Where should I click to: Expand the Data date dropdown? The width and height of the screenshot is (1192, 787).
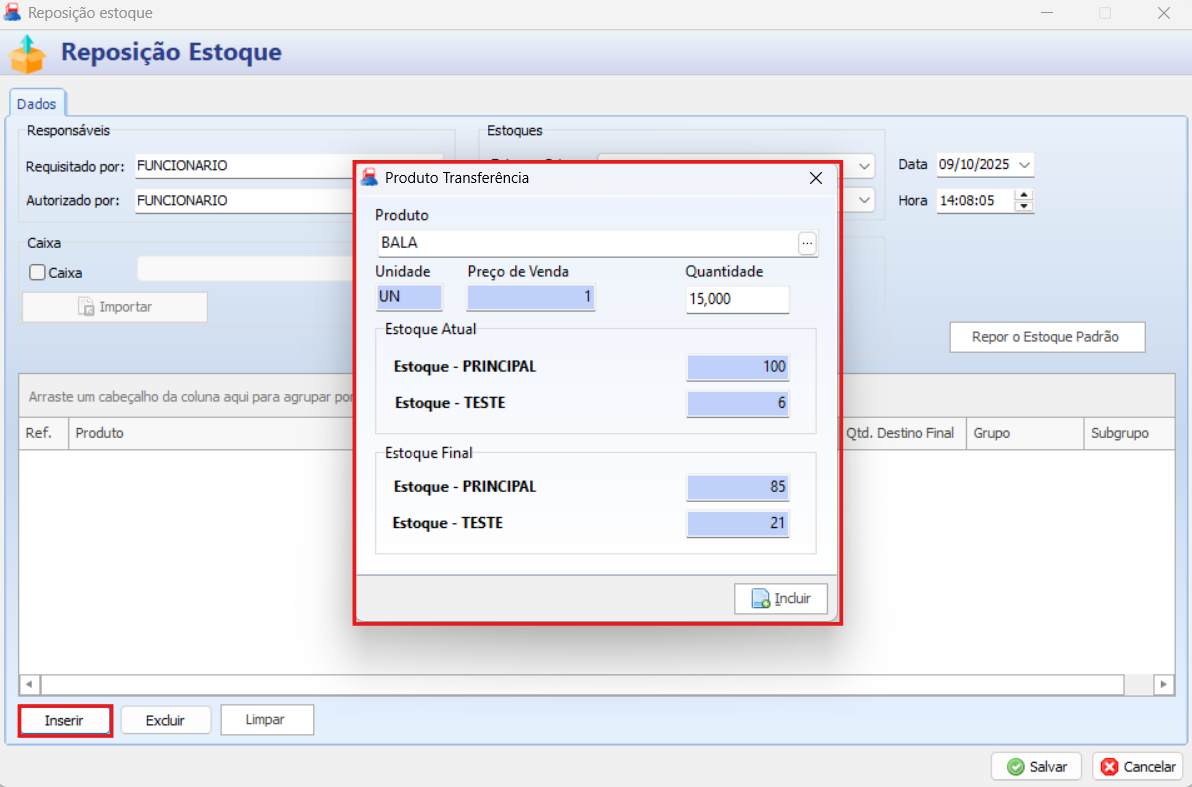pos(1024,165)
